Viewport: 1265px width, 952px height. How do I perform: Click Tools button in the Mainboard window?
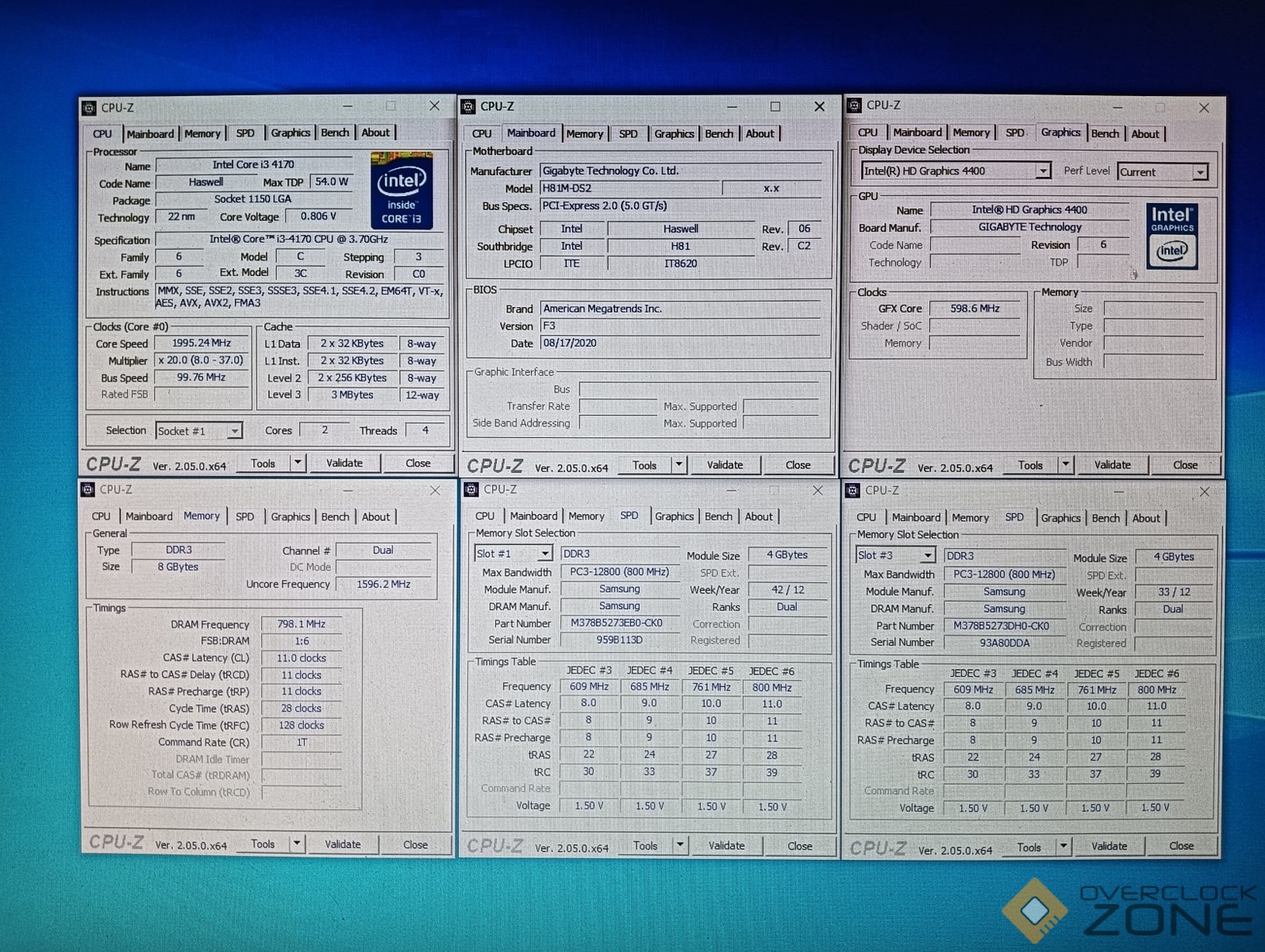point(644,466)
